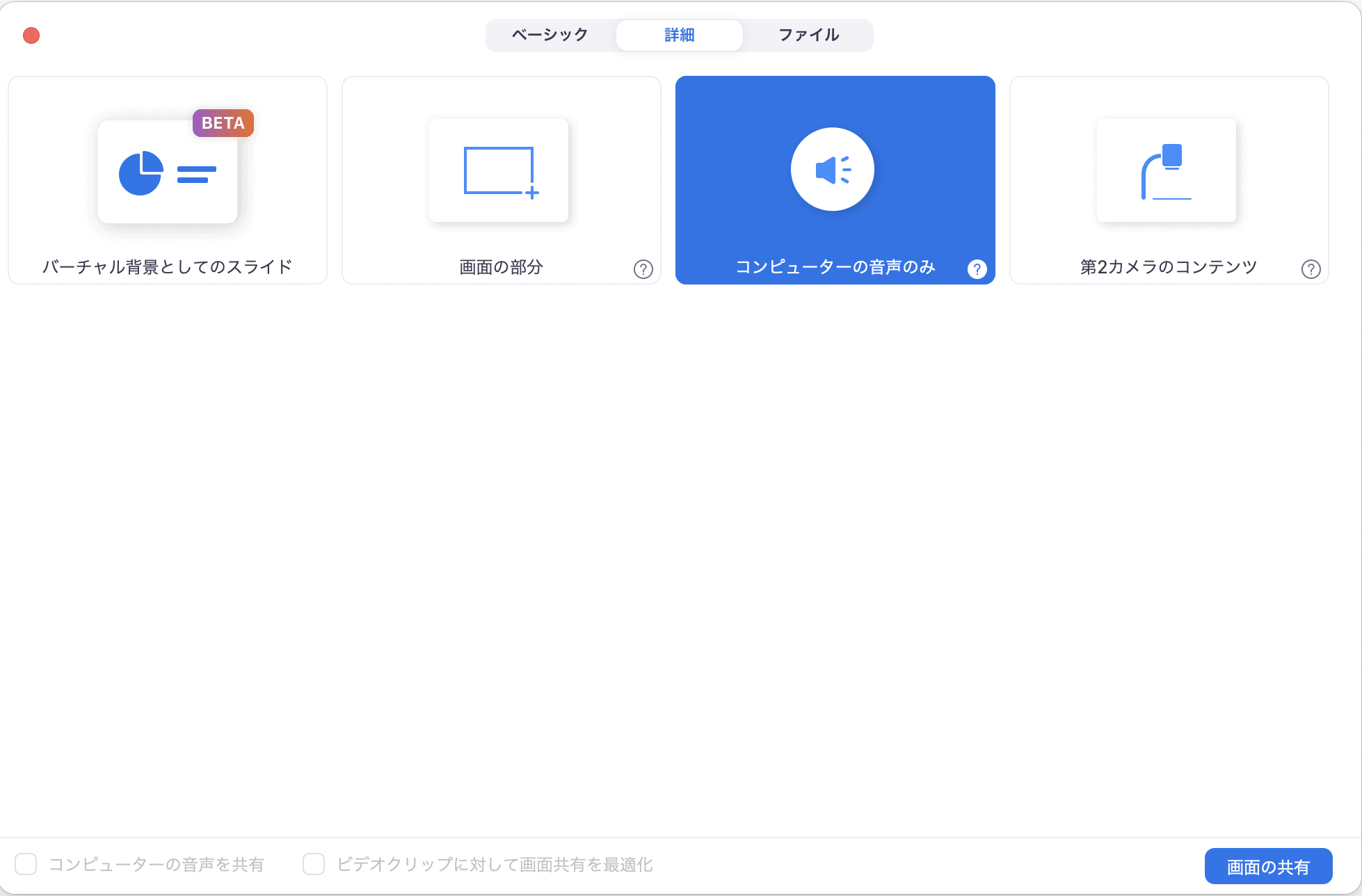Click the BETA badge on slides card
The width and height of the screenshot is (1362, 896).
click(x=223, y=123)
